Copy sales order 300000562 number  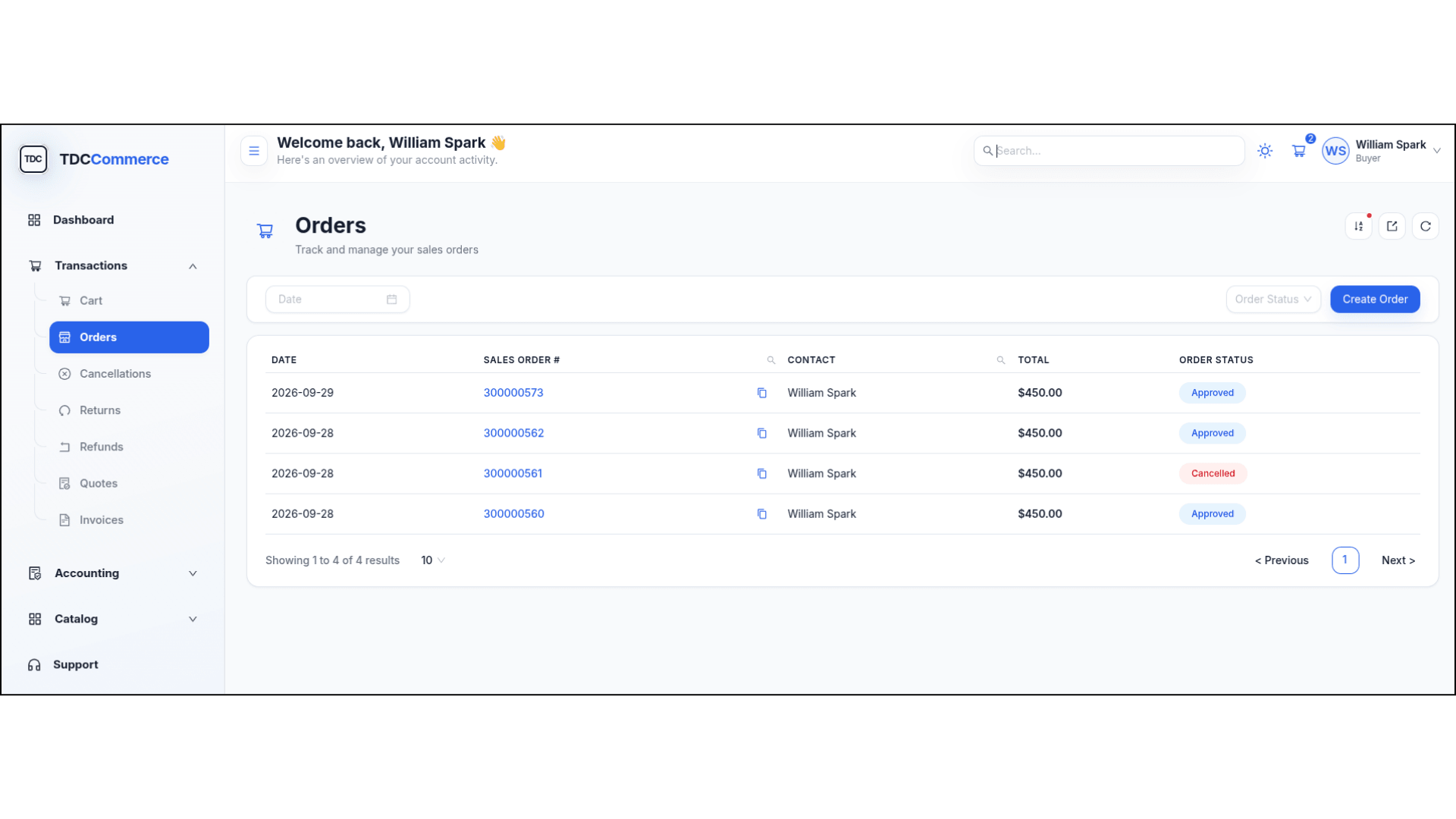tap(762, 433)
